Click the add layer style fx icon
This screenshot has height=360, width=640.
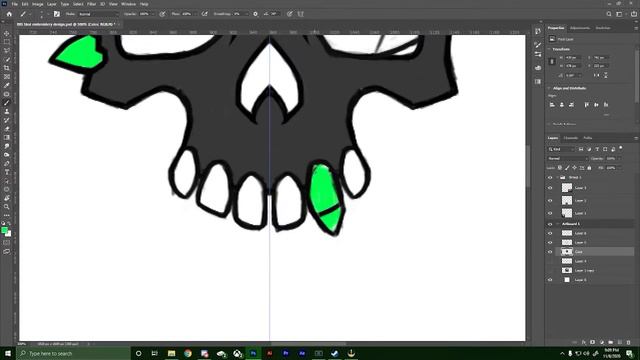tap(584, 342)
